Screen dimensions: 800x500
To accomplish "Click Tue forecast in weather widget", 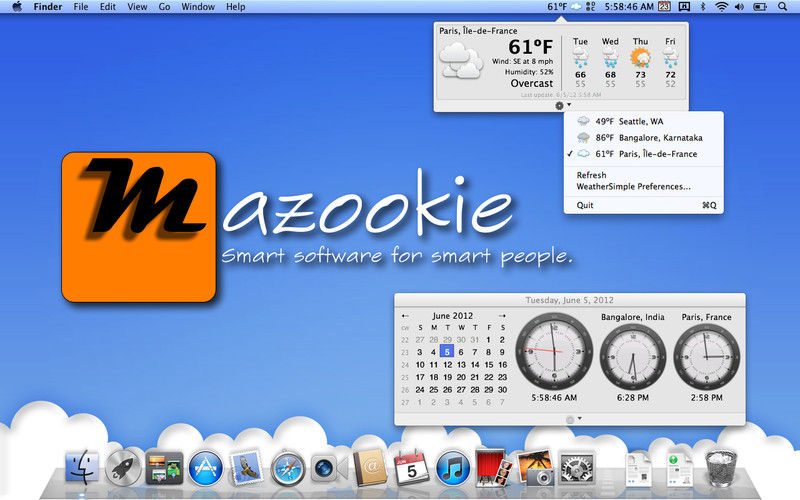I will click(x=580, y=62).
